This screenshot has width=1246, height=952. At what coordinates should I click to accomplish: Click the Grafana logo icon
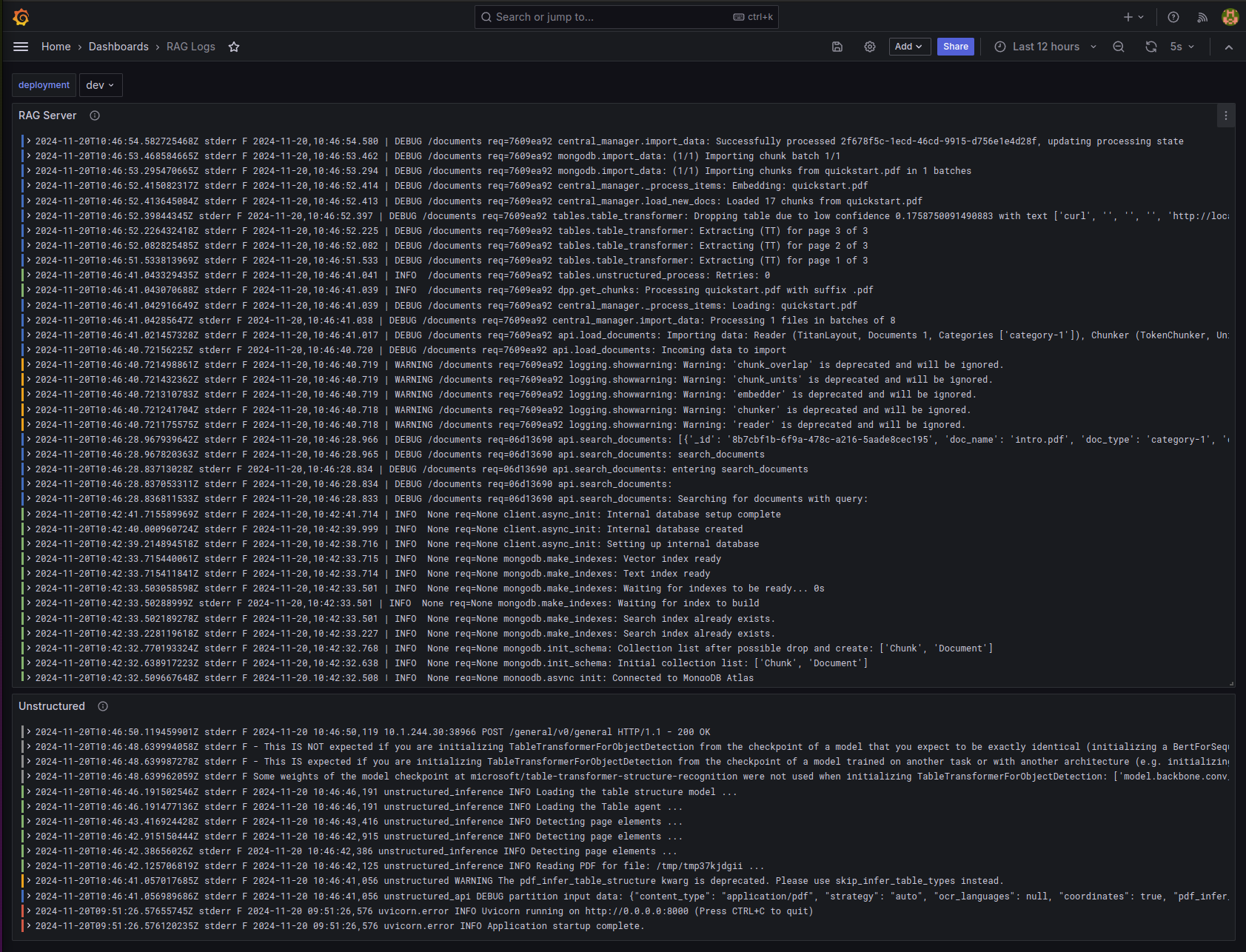pos(21,17)
